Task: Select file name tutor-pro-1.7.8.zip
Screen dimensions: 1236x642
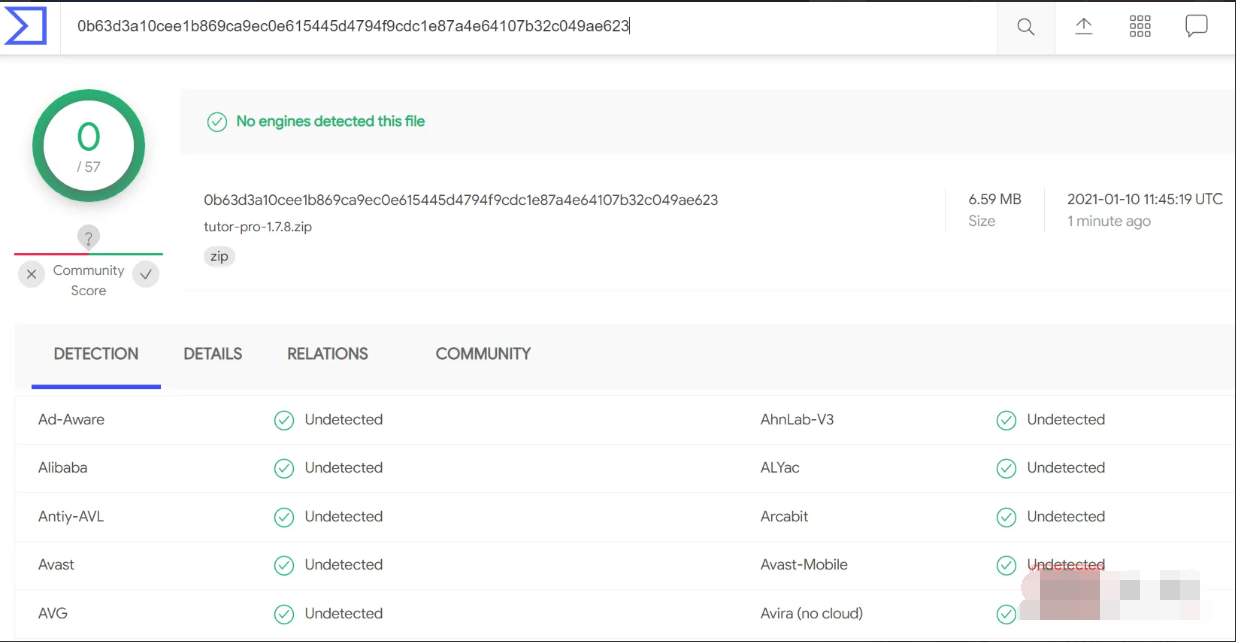Action: [258, 227]
